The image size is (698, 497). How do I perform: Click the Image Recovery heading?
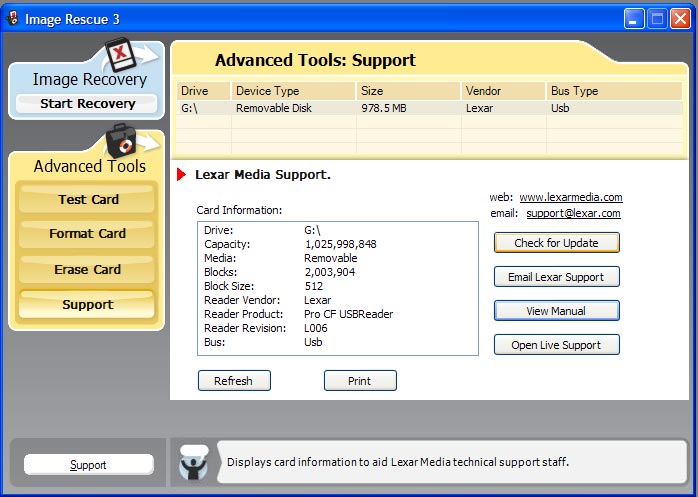click(x=89, y=79)
